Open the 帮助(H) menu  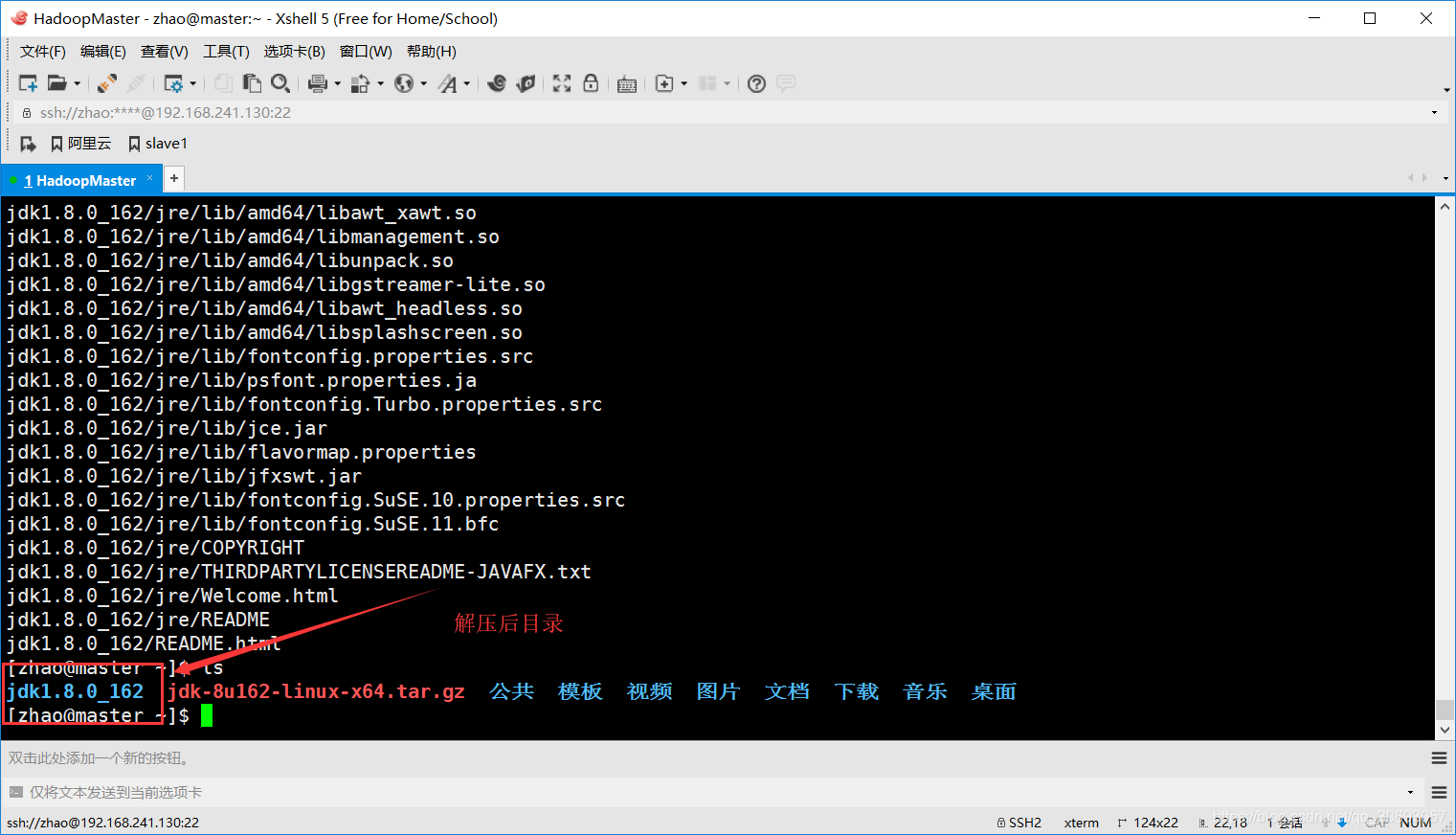click(x=432, y=52)
